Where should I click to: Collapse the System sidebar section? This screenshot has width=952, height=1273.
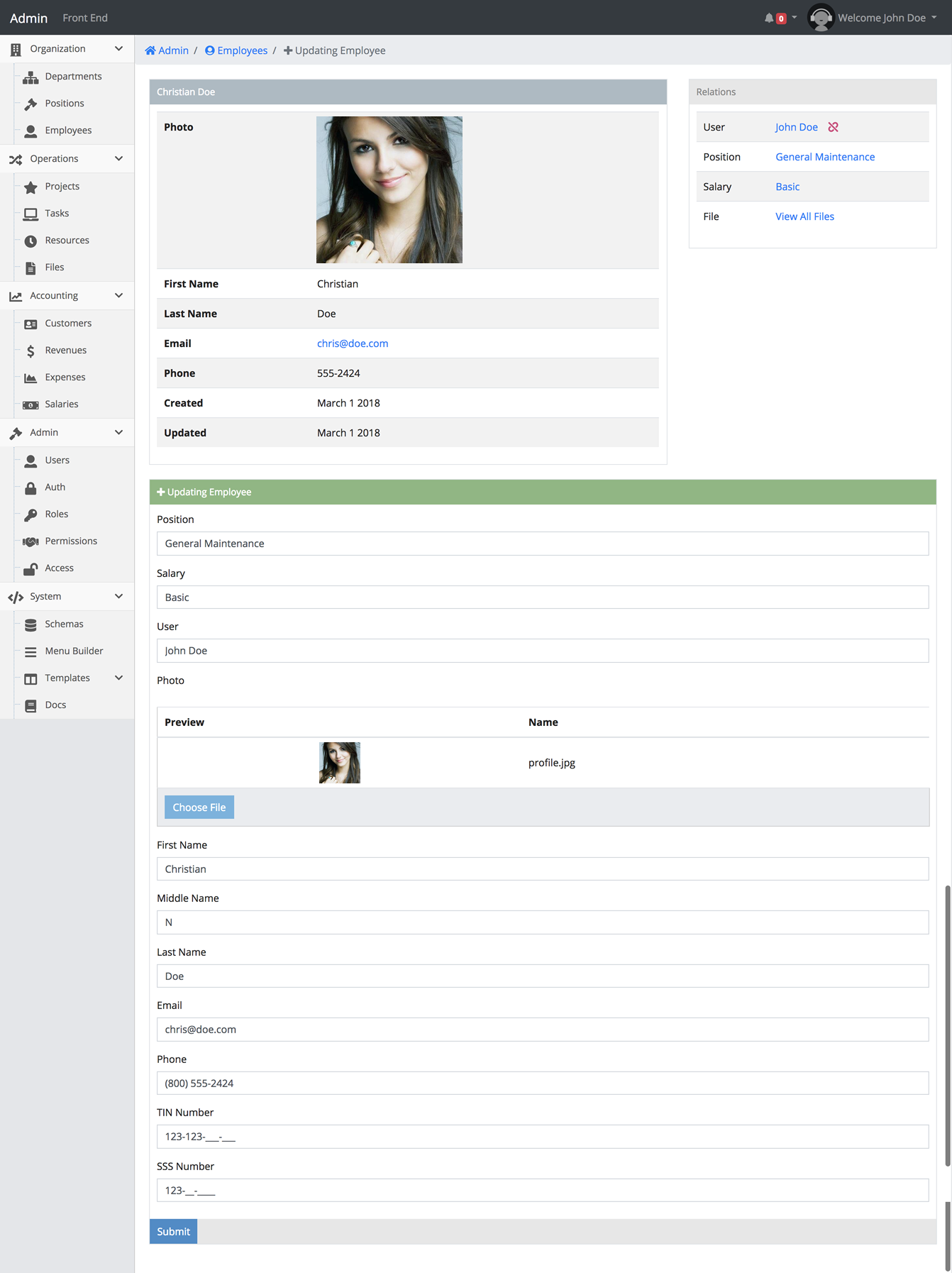118,597
